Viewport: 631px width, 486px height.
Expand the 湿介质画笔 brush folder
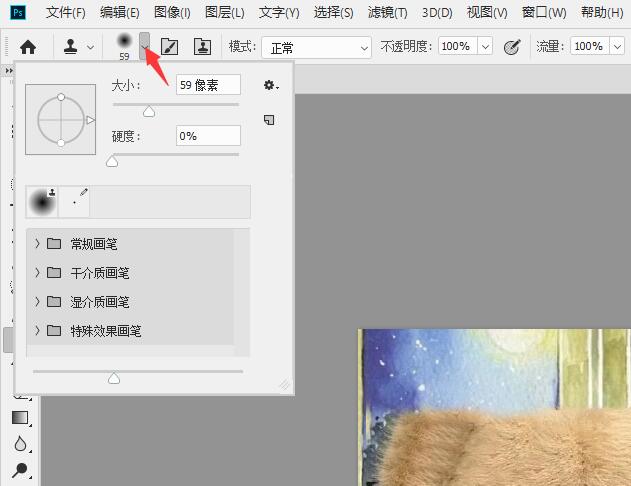[x=37, y=302]
